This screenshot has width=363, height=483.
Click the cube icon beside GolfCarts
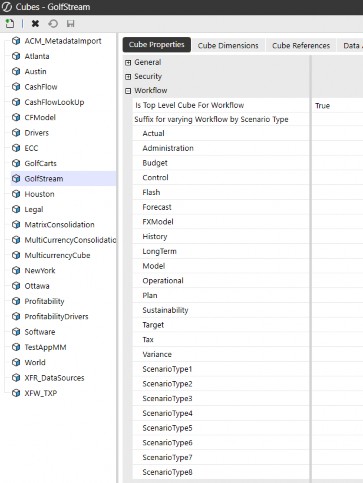16,163
